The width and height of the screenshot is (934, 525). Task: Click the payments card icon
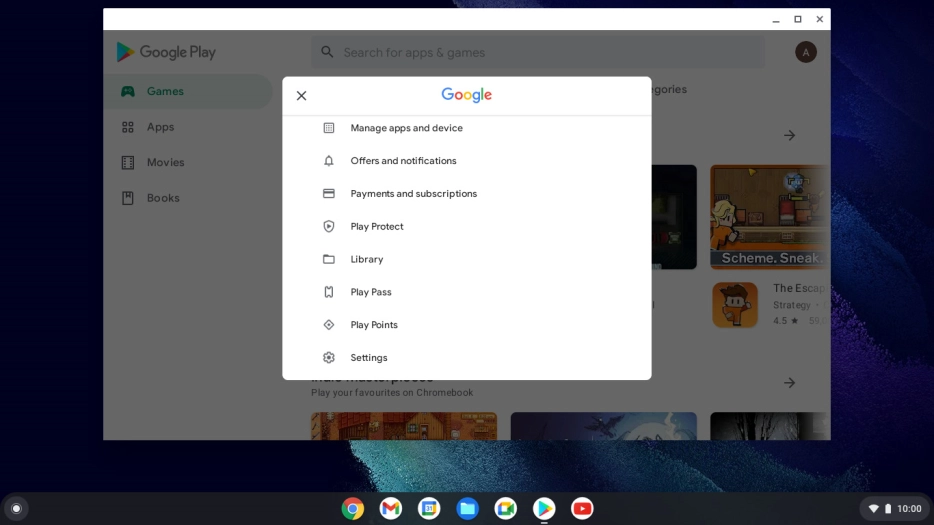329,194
